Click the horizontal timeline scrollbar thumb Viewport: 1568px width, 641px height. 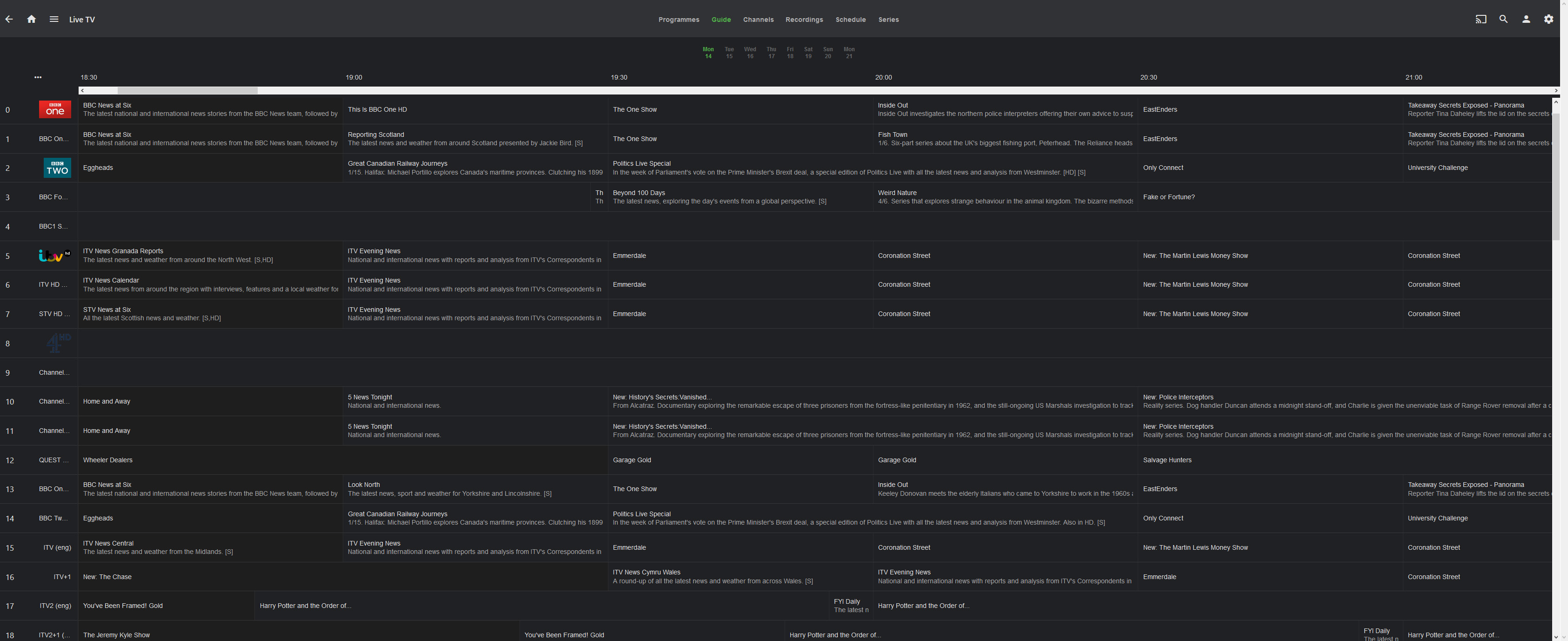[187, 91]
